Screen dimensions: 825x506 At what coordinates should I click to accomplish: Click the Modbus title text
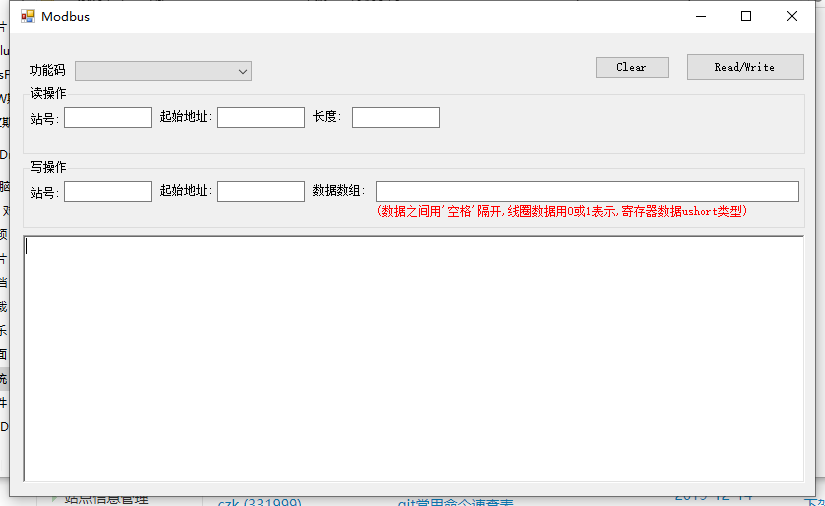[x=65, y=17]
